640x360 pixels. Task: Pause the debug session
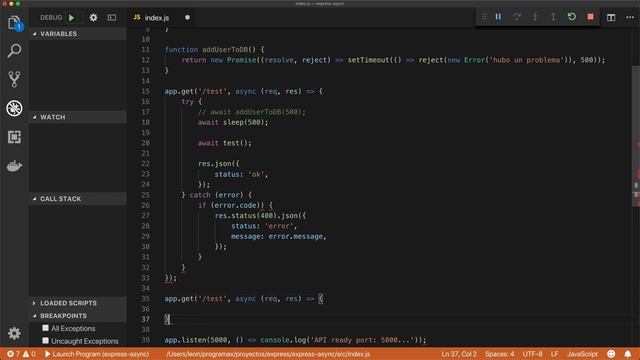coord(498,17)
